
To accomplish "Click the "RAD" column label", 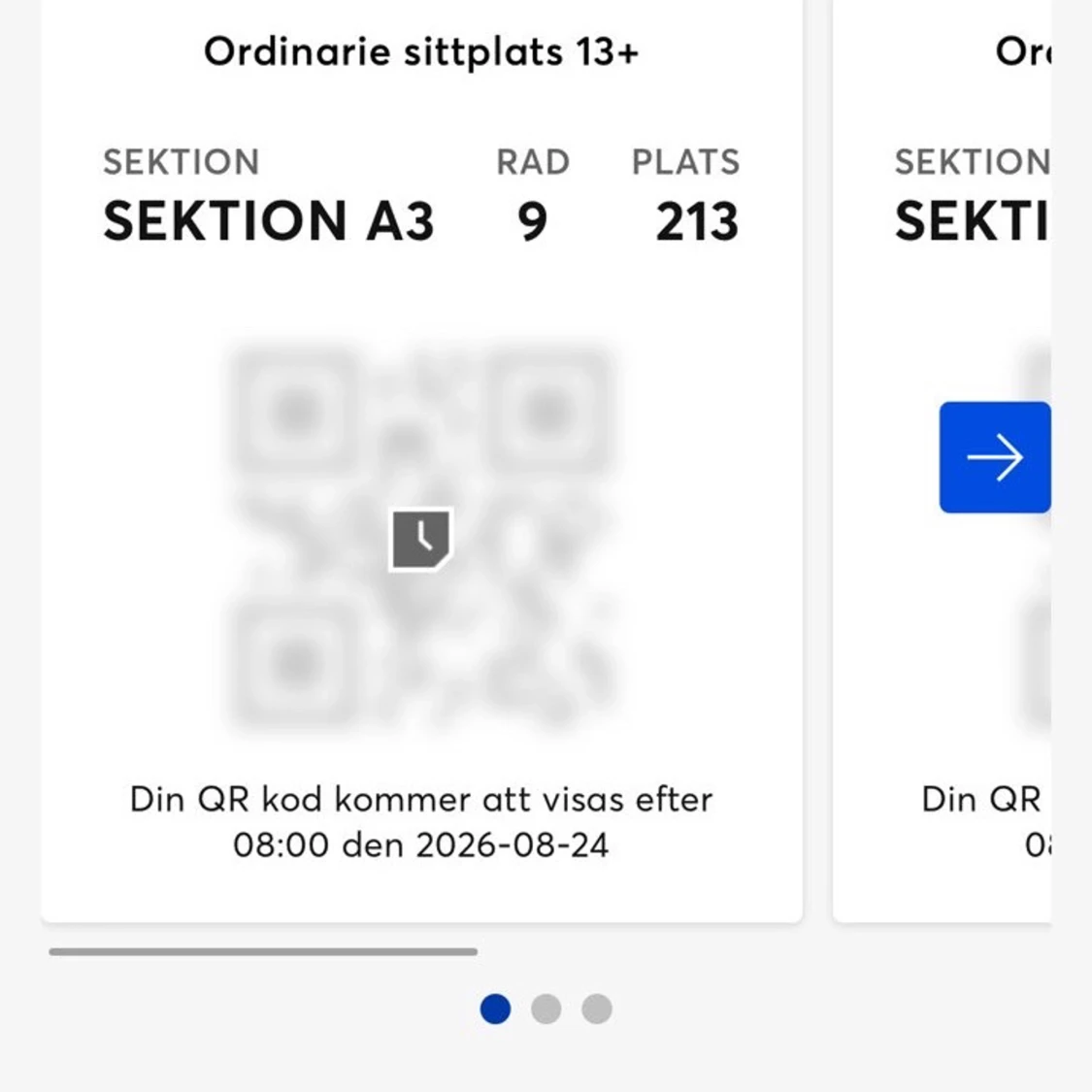I will [x=533, y=162].
